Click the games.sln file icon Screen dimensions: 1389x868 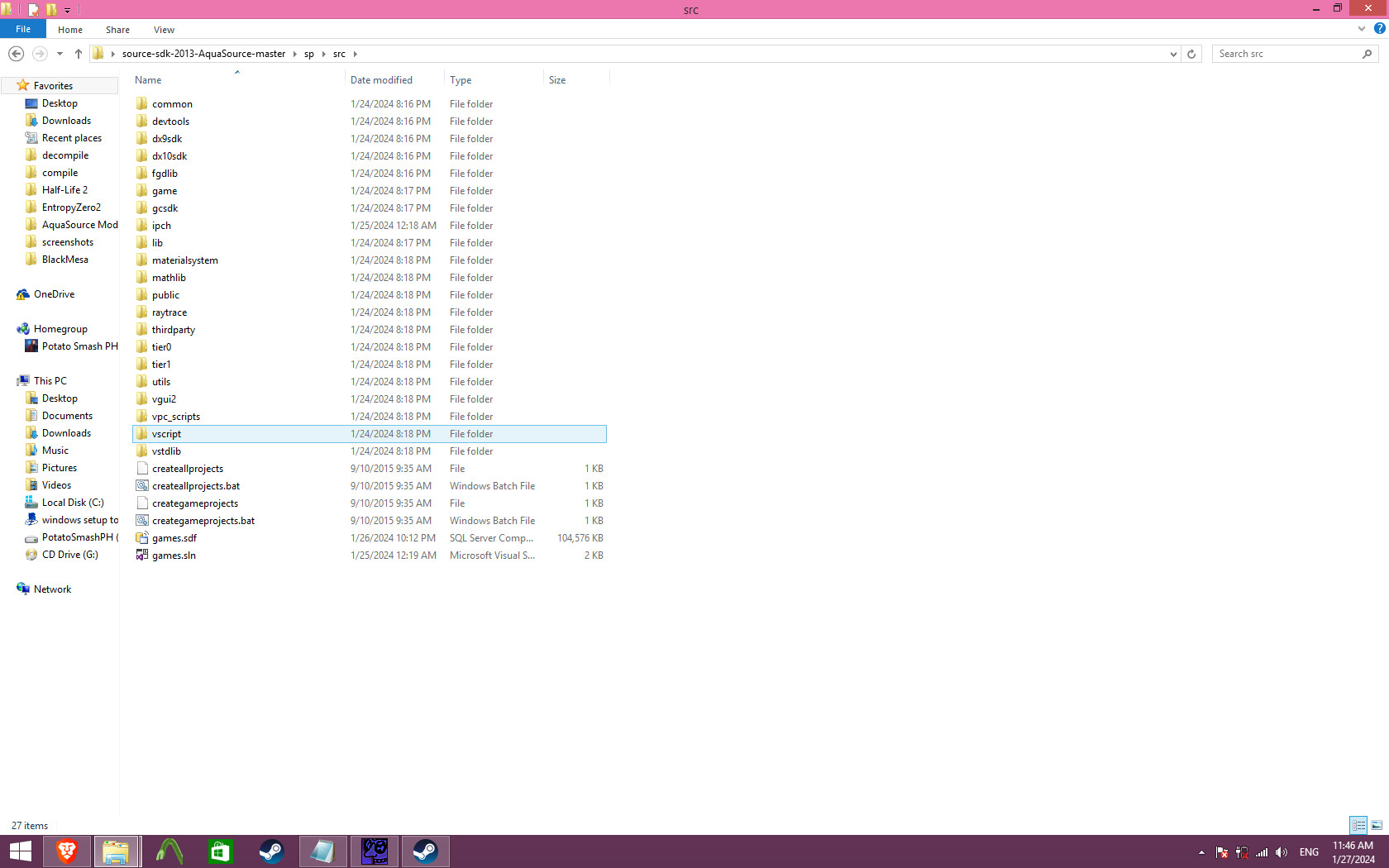(142, 556)
